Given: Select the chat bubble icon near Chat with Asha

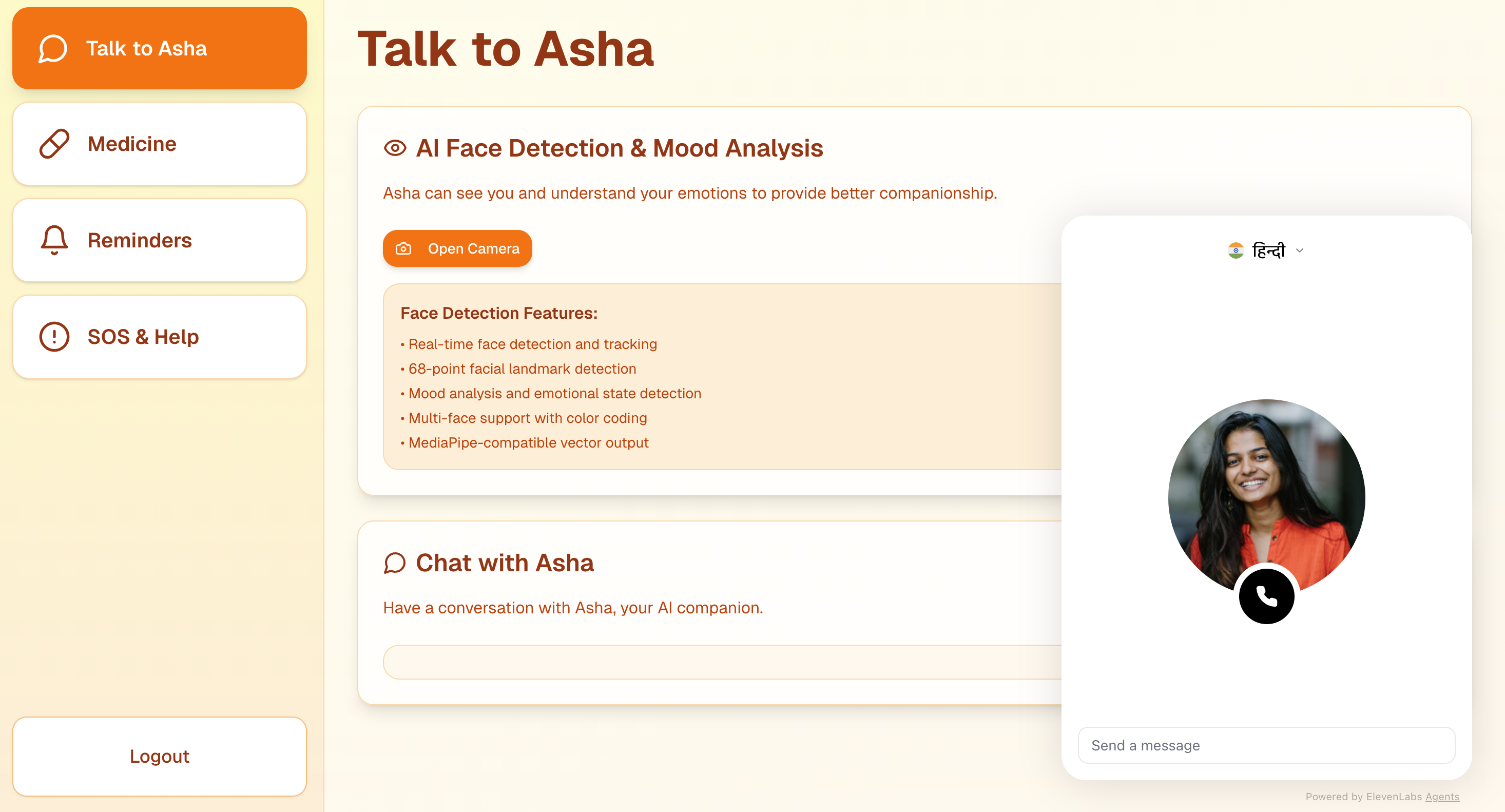Looking at the screenshot, I should point(396,563).
